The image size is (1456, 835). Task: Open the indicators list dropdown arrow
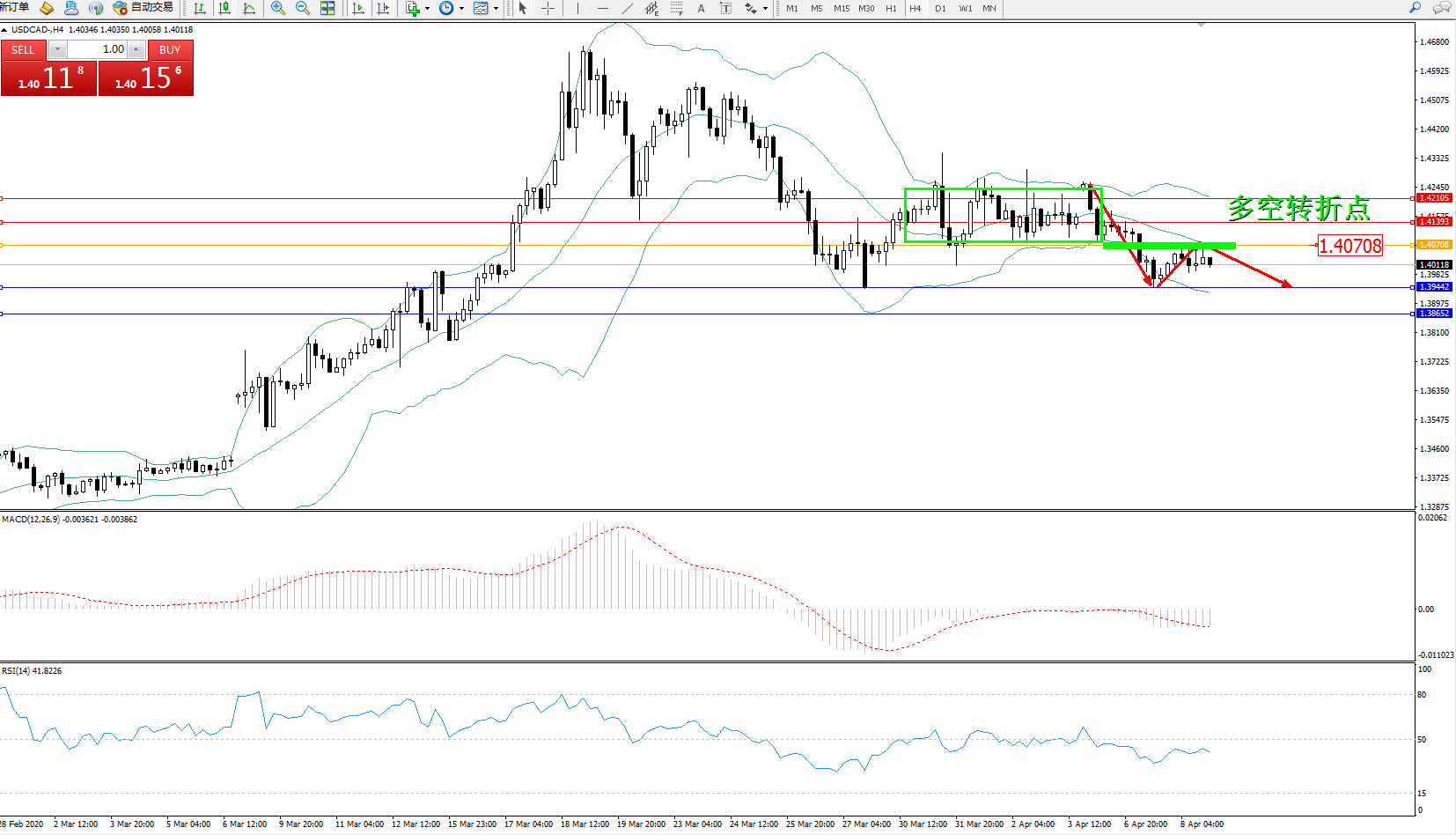pyautogui.click(x=428, y=9)
